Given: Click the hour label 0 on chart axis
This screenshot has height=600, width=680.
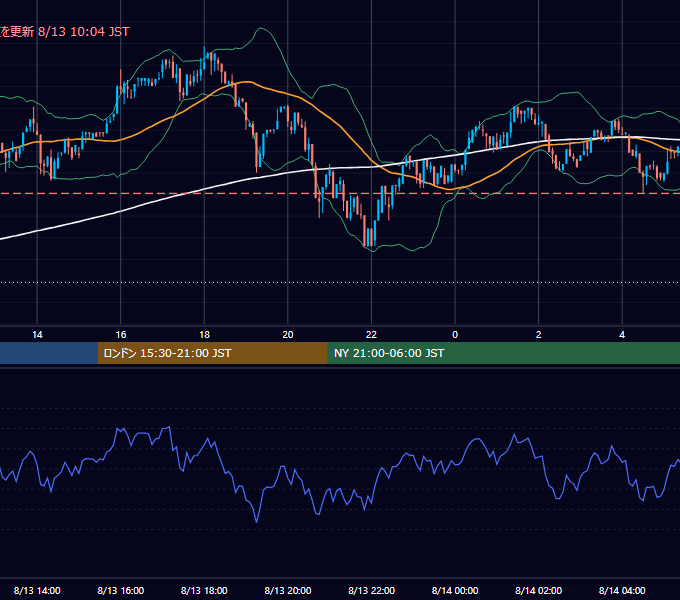Looking at the screenshot, I should (455, 335).
